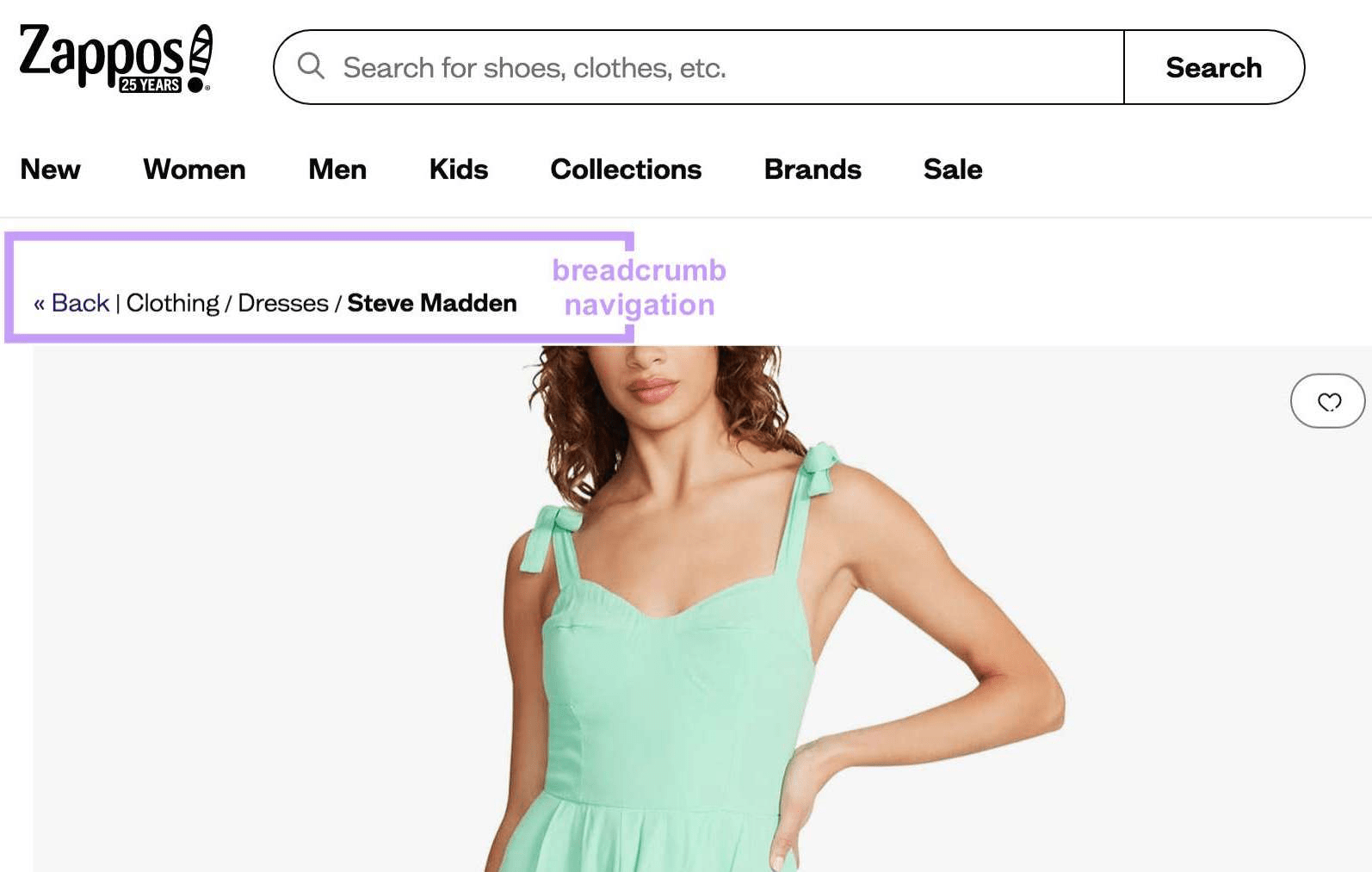Click the Steve Madden breadcrumb link
The image size is (1372, 872).
coord(432,303)
